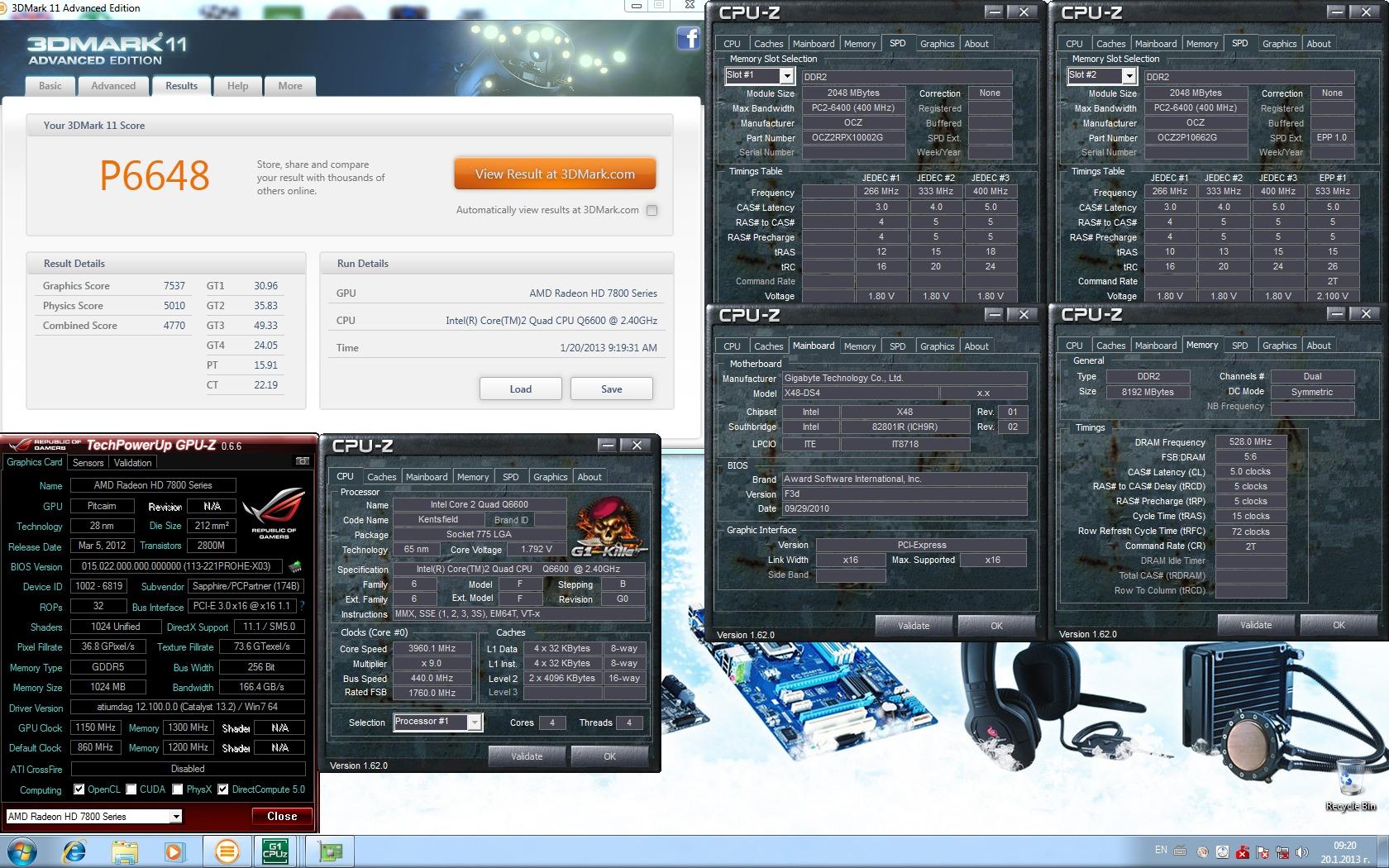
Task: Toggle the PhysX checkbox in GPU-Z
Action: click(x=178, y=789)
